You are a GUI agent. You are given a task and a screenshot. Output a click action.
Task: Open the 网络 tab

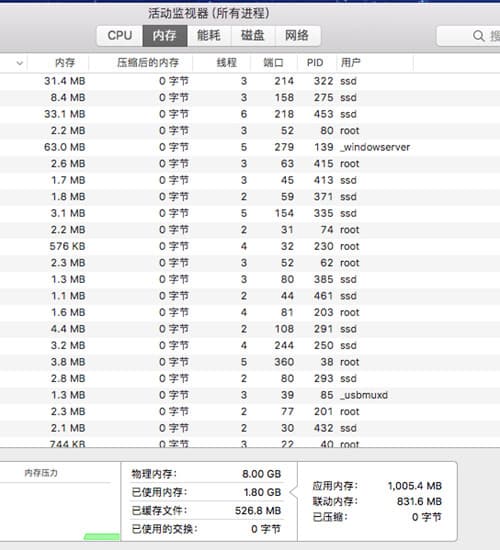pyautogui.click(x=298, y=35)
